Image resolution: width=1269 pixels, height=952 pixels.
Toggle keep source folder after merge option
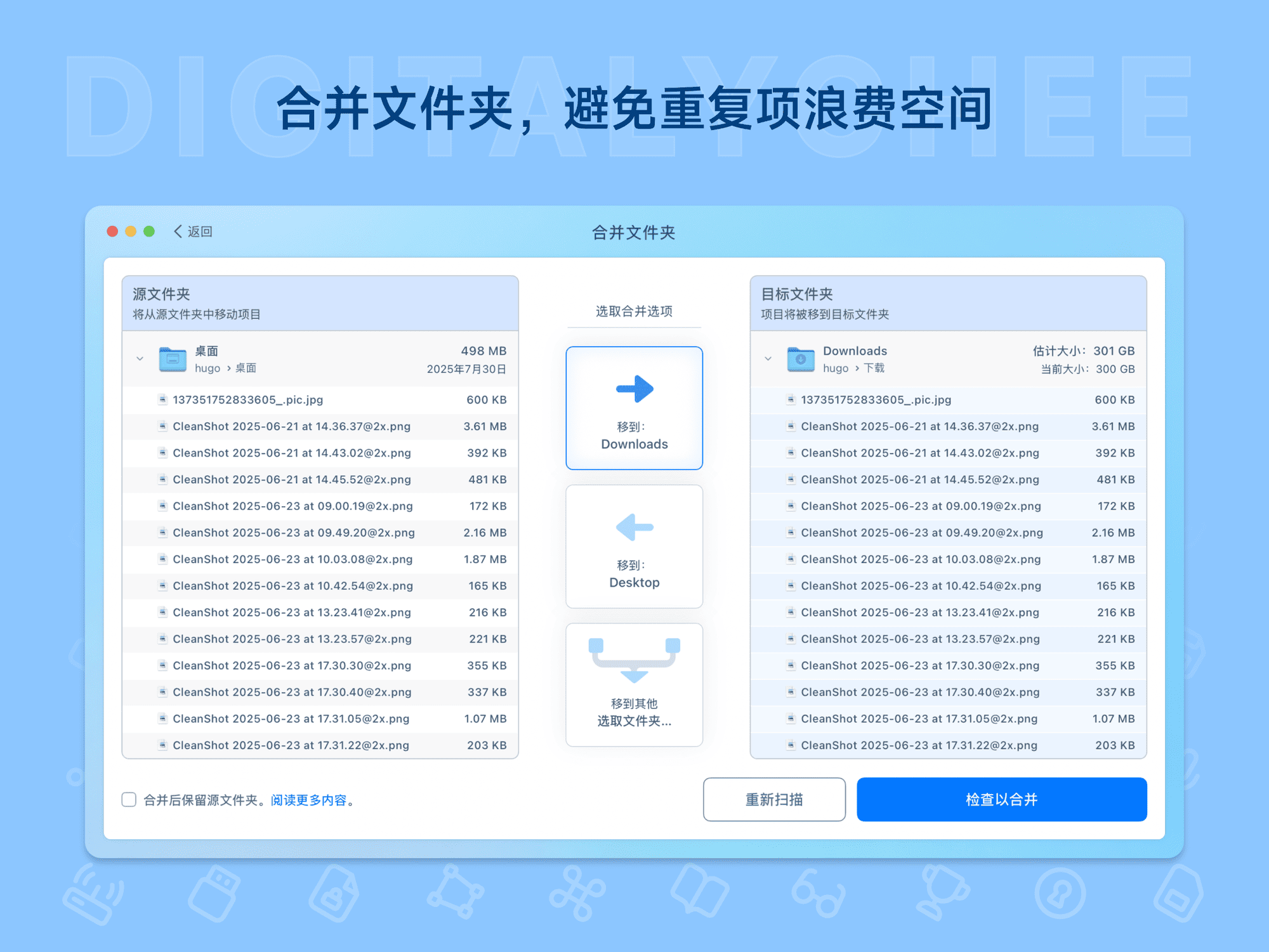(x=128, y=800)
